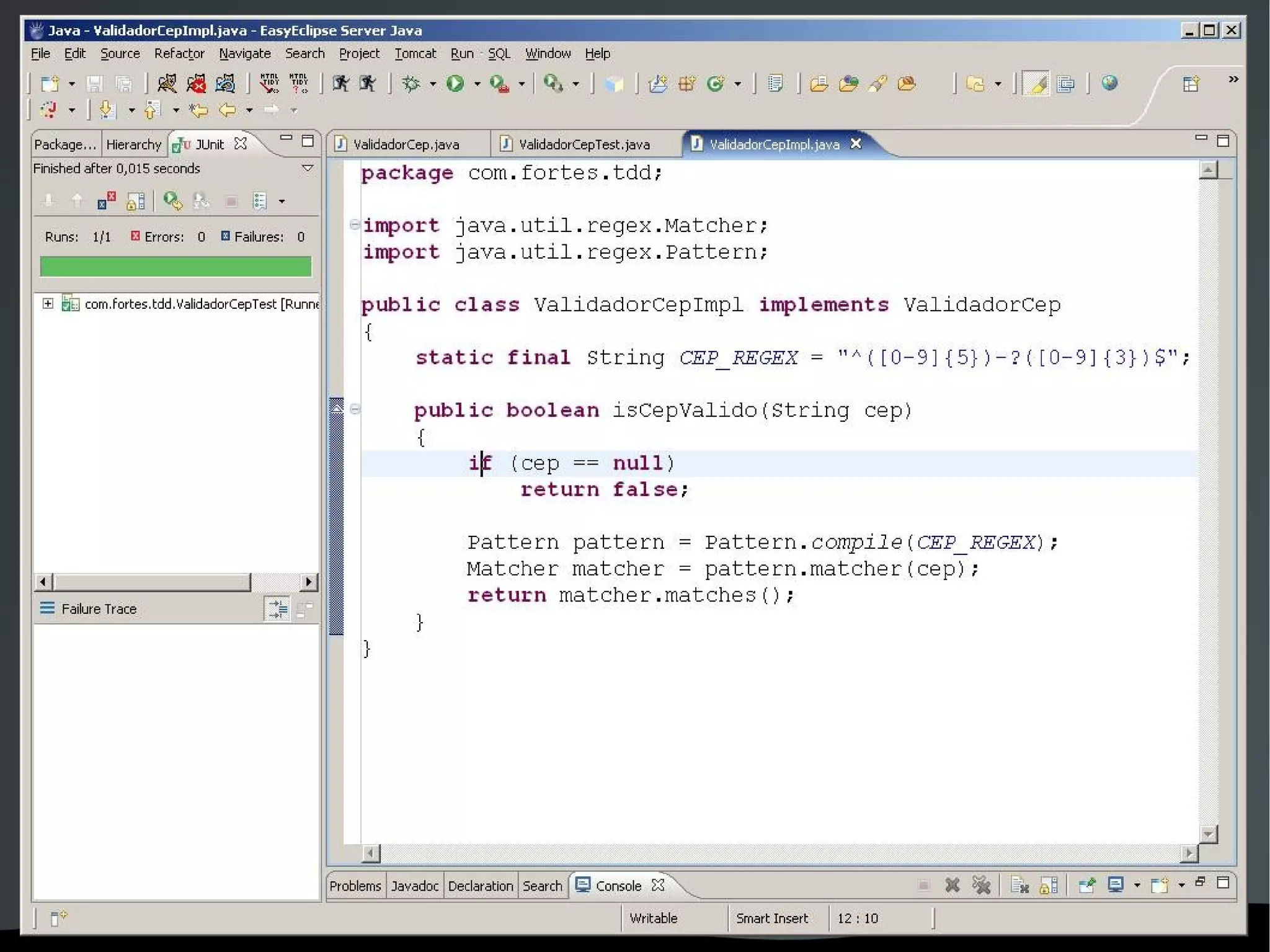Click the HTML Tidy check icon
The width and height of the screenshot is (1270, 952).
tap(299, 83)
